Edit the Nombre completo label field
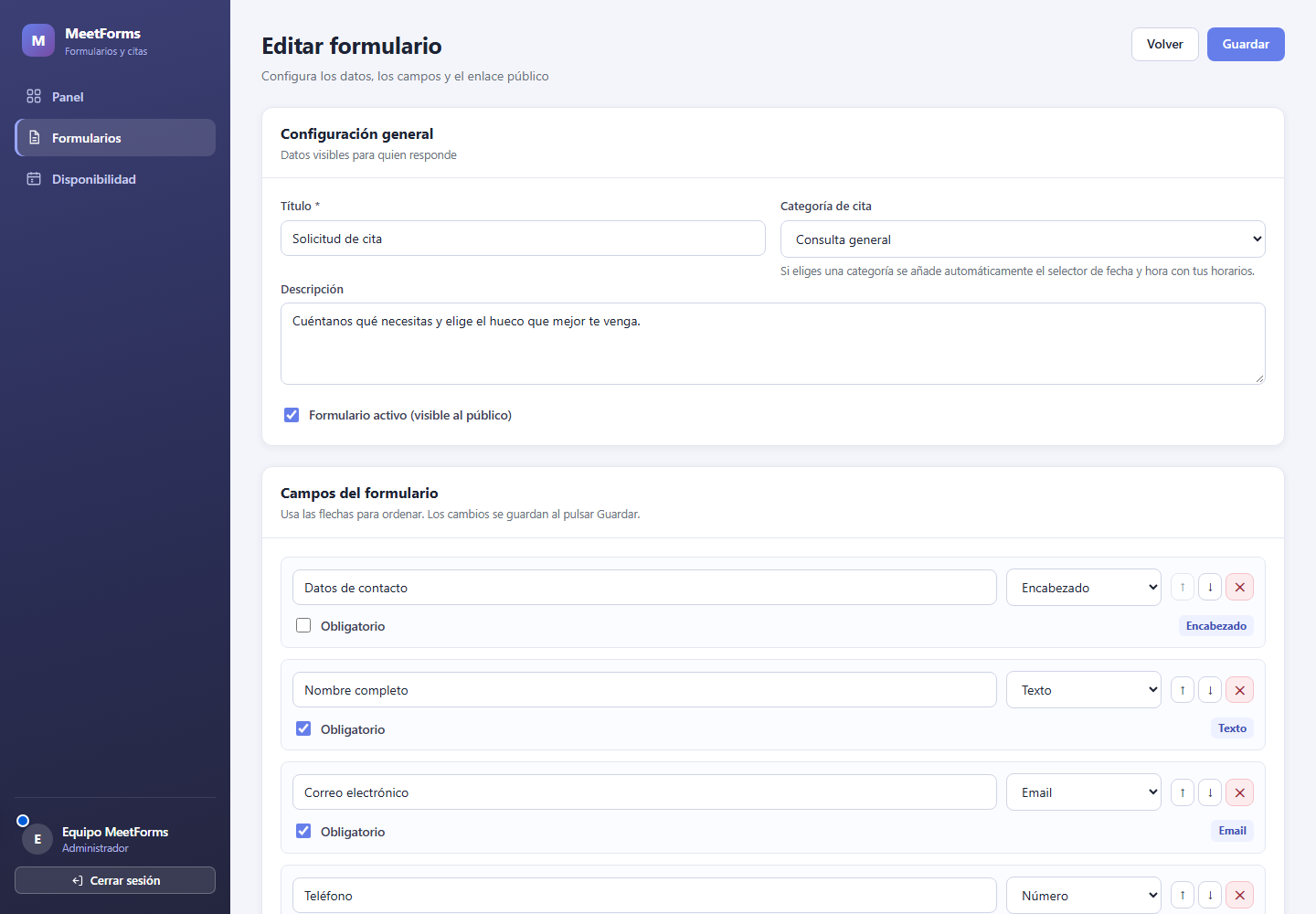 tap(644, 690)
